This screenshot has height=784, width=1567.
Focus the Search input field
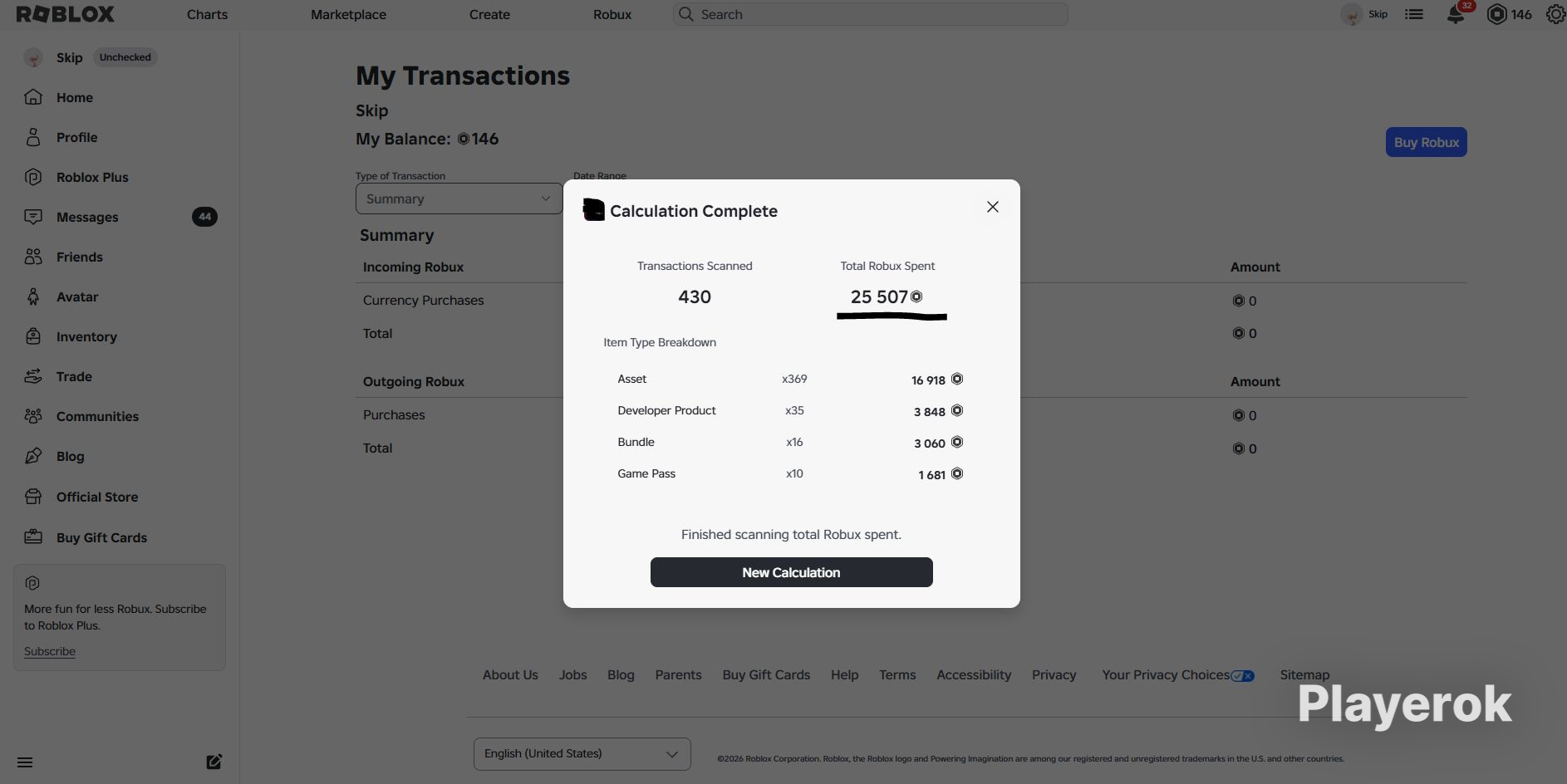(870, 14)
